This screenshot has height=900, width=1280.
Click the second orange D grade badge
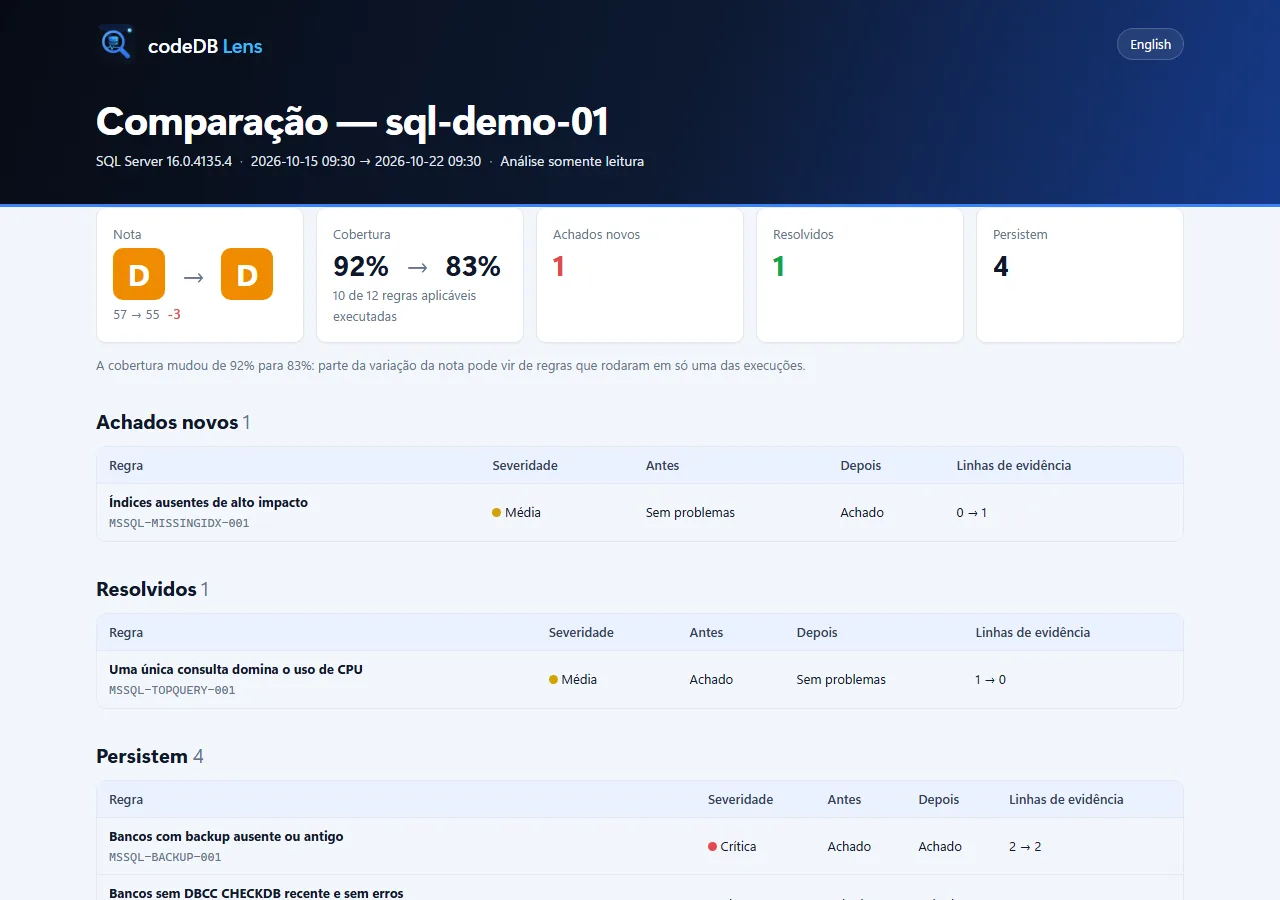(247, 274)
